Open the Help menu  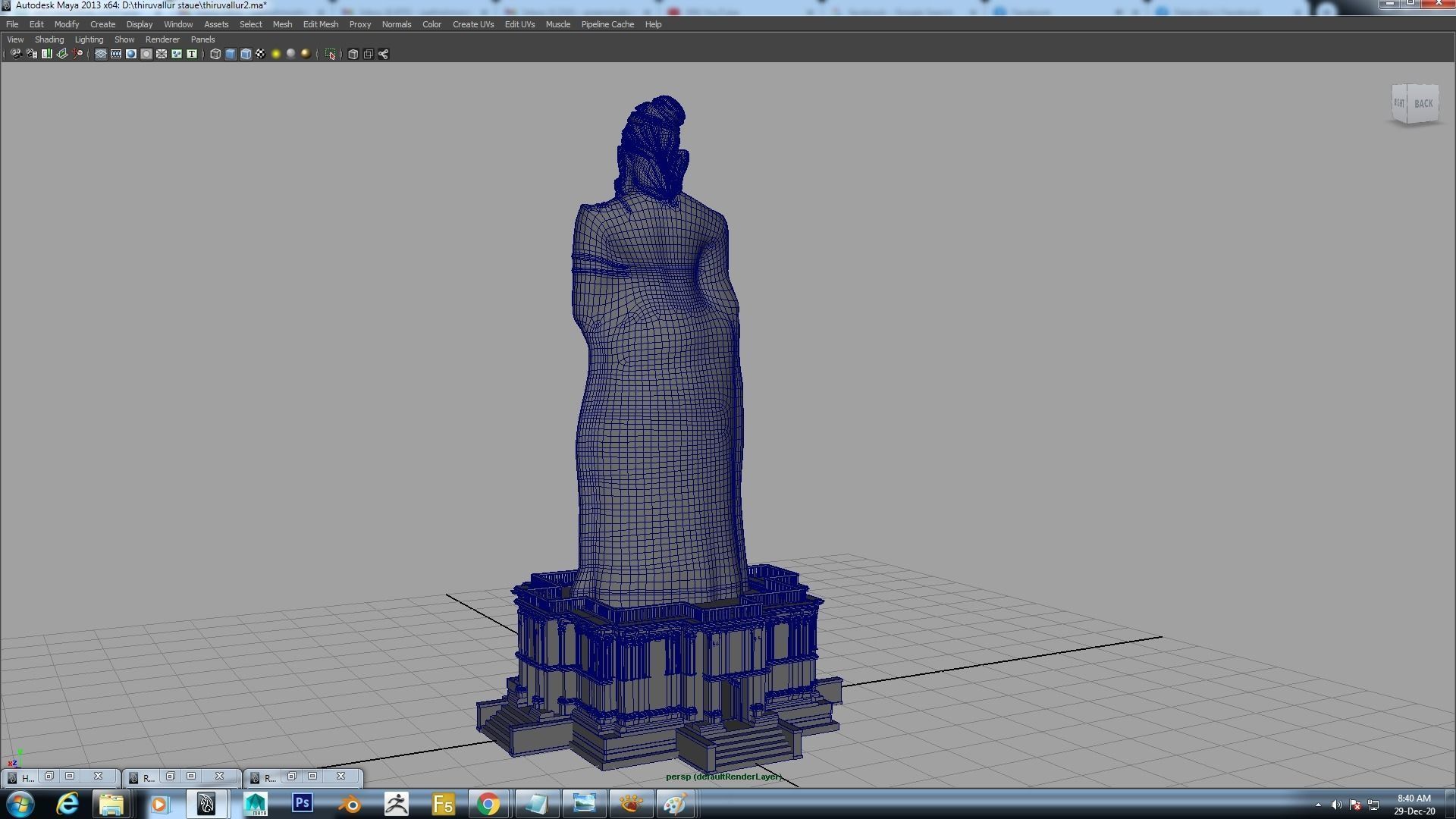click(653, 24)
